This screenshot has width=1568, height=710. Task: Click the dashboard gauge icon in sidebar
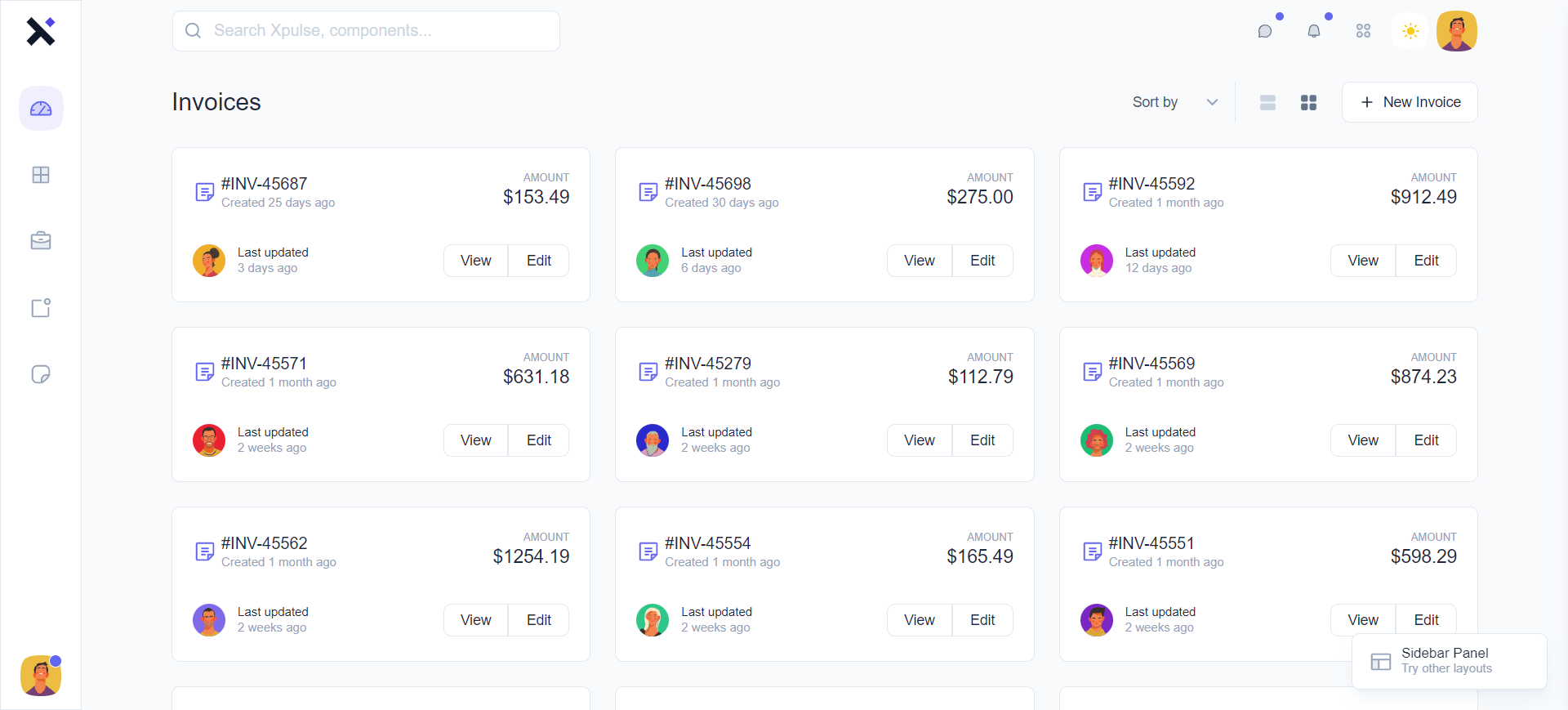(x=41, y=109)
